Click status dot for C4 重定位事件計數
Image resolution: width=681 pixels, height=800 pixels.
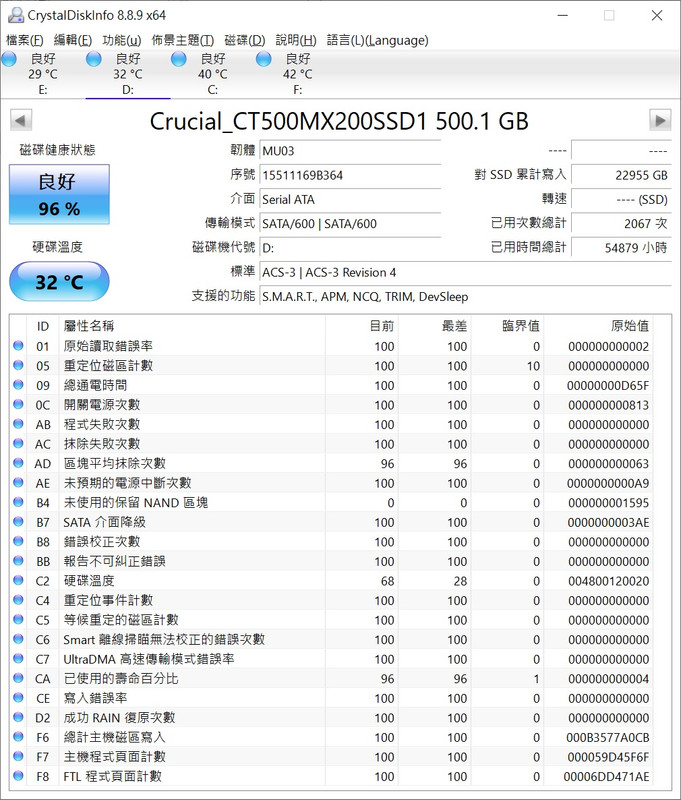(x=18, y=599)
